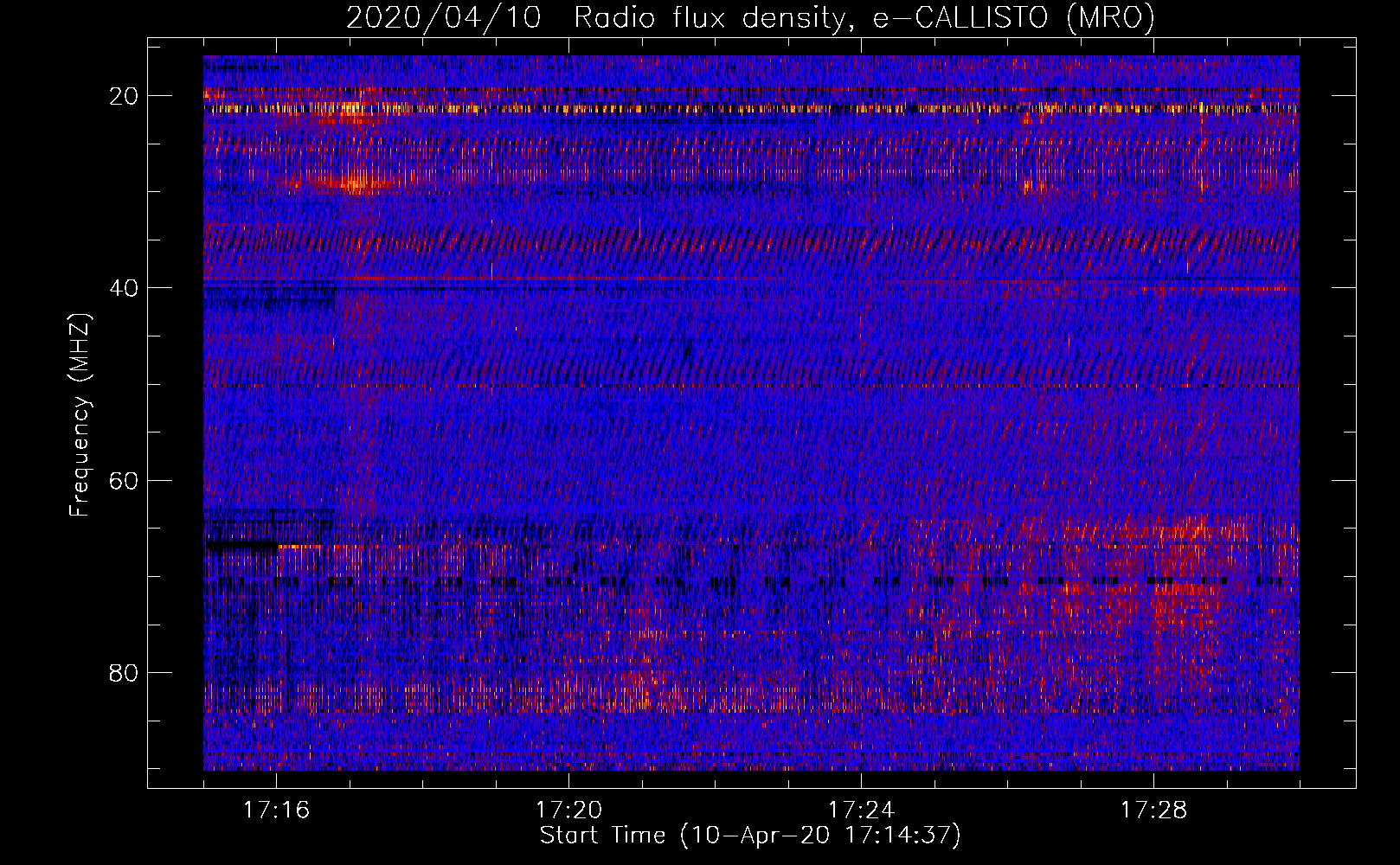The image size is (1400, 865).
Task: Click the plot title '2020/04/10 Radio flux density'
Action: pyautogui.click(x=751, y=18)
